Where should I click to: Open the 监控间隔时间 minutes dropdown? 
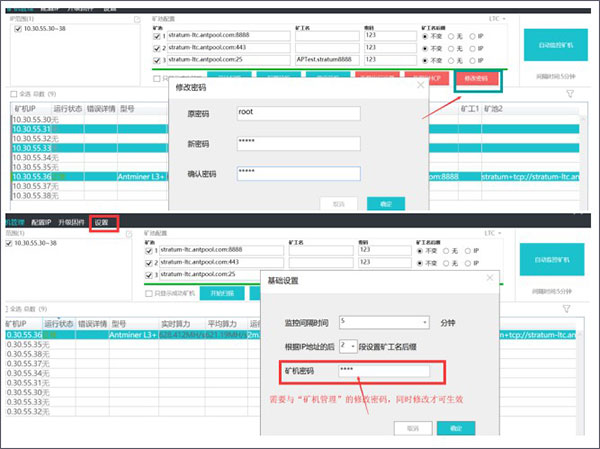click(x=384, y=322)
